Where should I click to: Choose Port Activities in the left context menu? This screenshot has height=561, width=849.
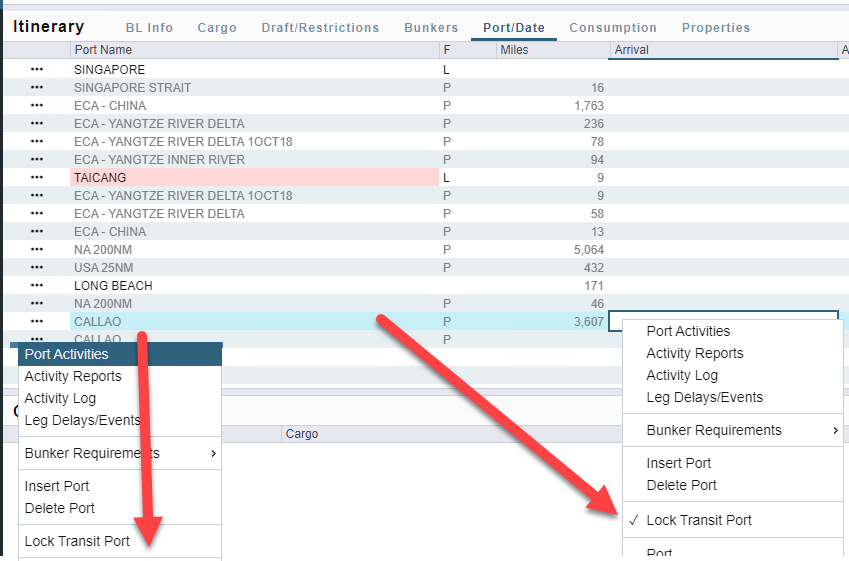coord(67,354)
